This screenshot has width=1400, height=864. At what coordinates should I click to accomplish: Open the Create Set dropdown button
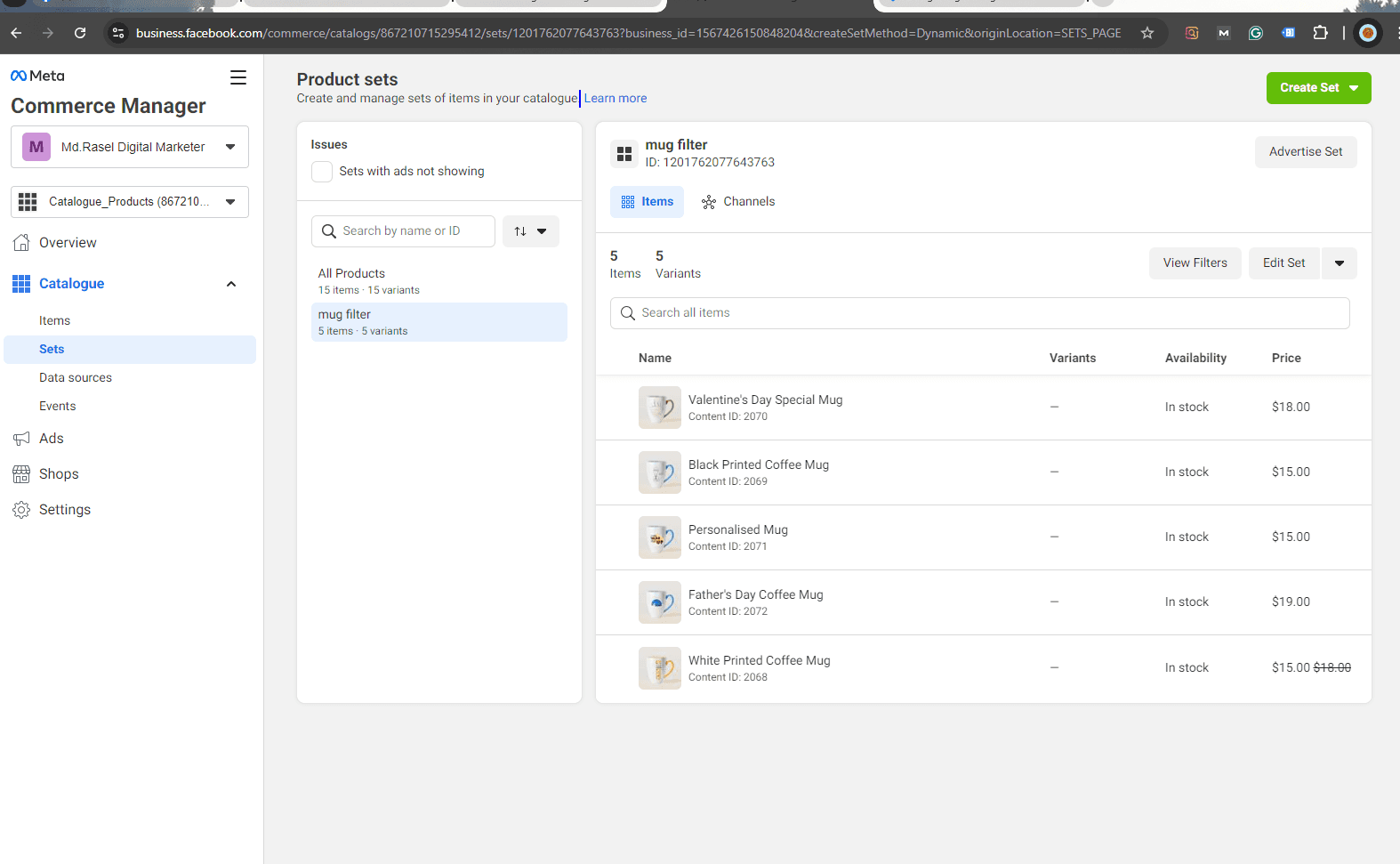tap(1319, 88)
